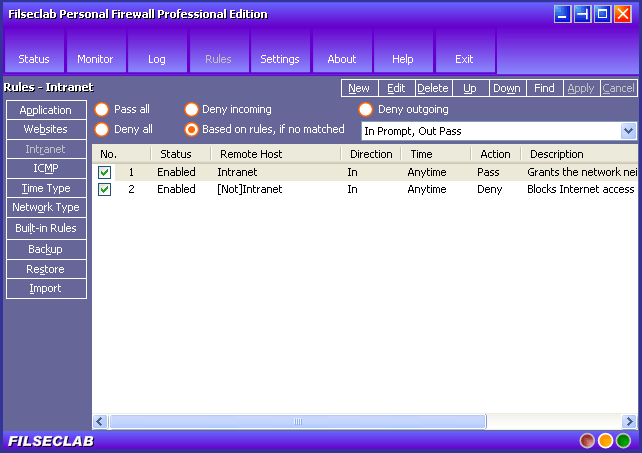Screen dimensions: 642x453
Task: Click the scroll left arrow of horizontal scrollbar
Action: [x=100, y=422]
